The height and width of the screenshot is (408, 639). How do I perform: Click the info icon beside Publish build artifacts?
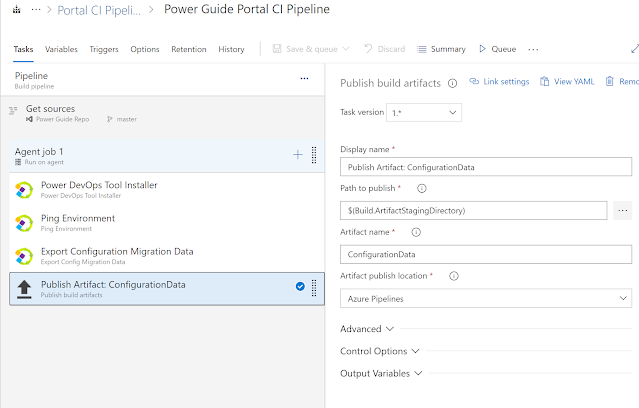452,83
